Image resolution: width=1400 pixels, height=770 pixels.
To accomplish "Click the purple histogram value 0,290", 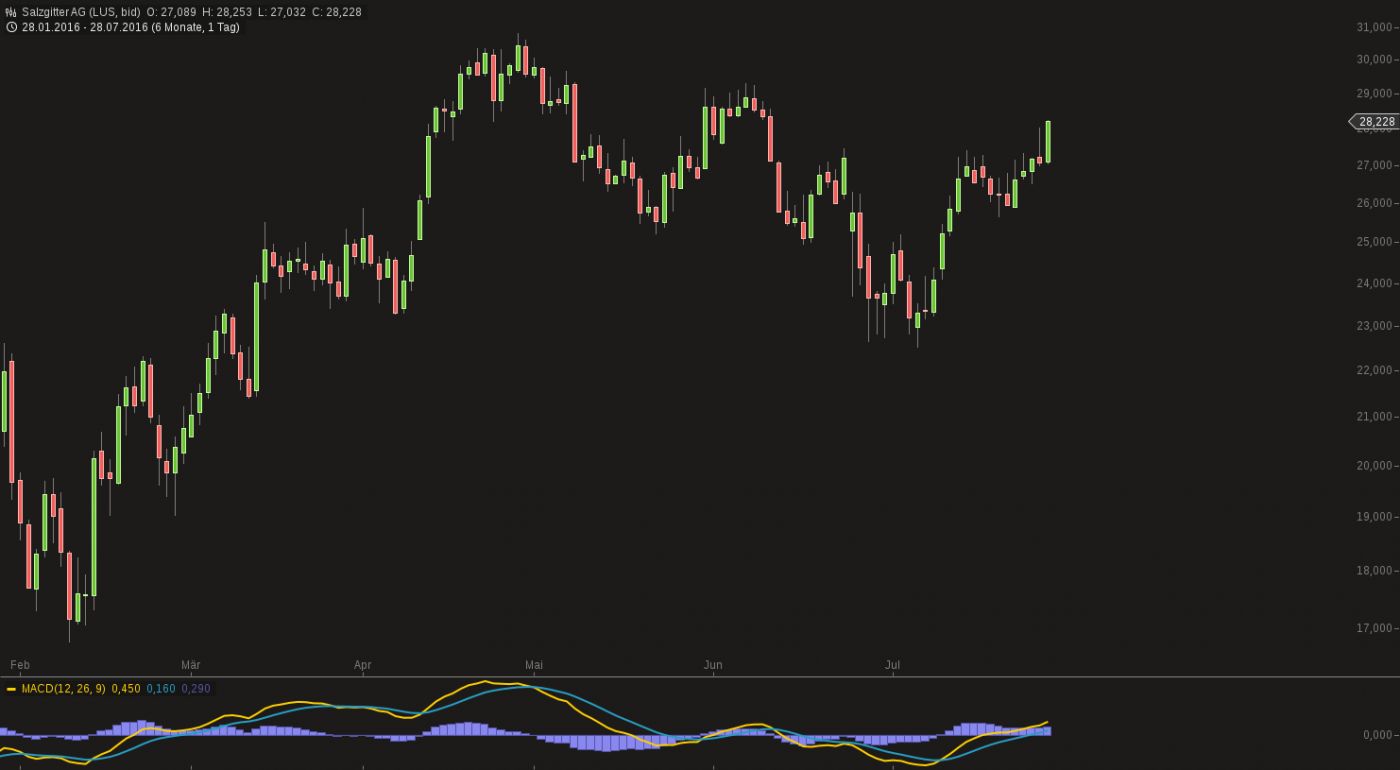I will pyautogui.click(x=196, y=689).
